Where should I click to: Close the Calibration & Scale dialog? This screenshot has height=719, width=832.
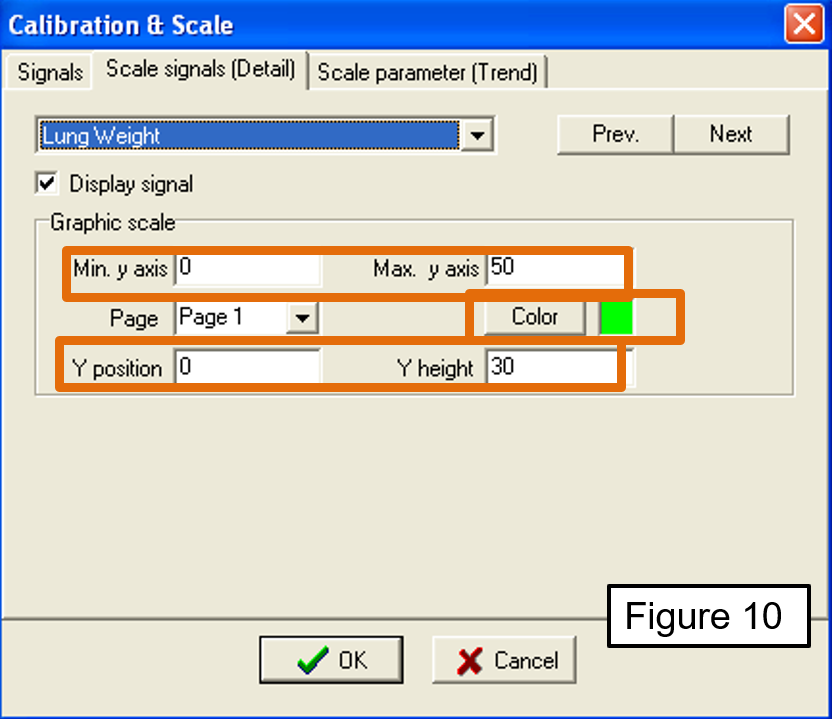(804, 23)
